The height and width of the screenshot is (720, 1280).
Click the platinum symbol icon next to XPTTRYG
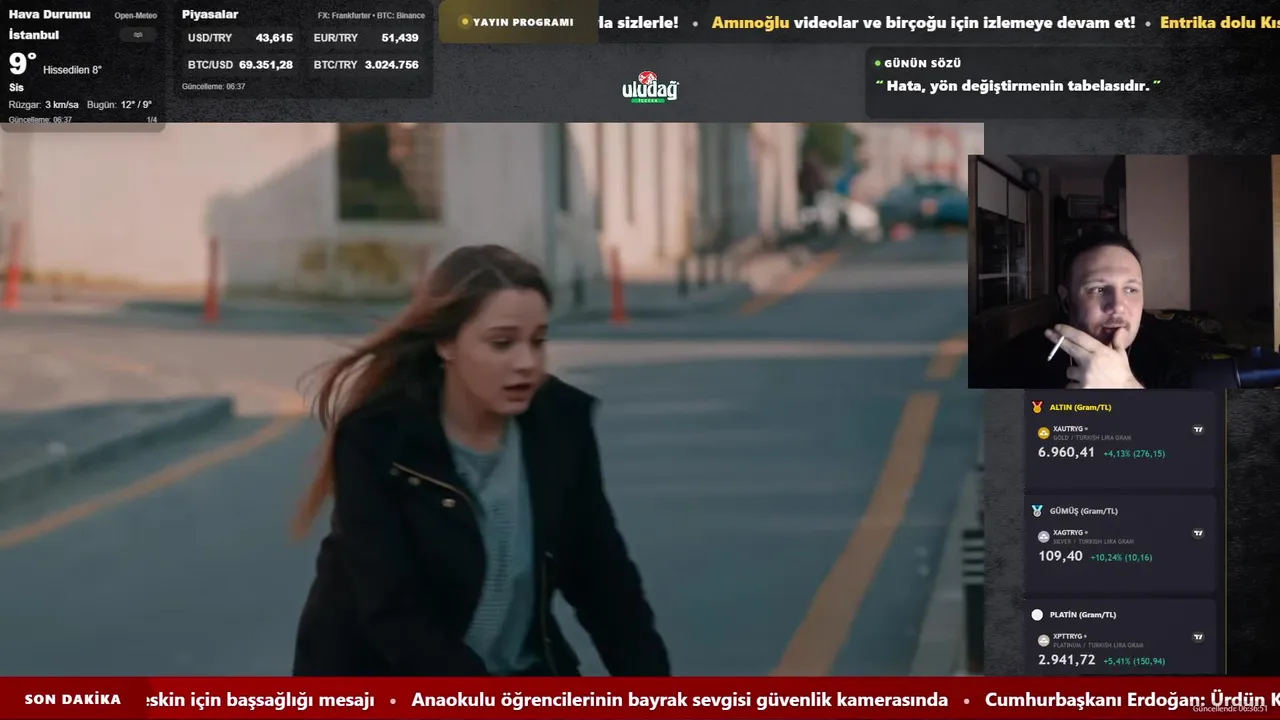1044,640
